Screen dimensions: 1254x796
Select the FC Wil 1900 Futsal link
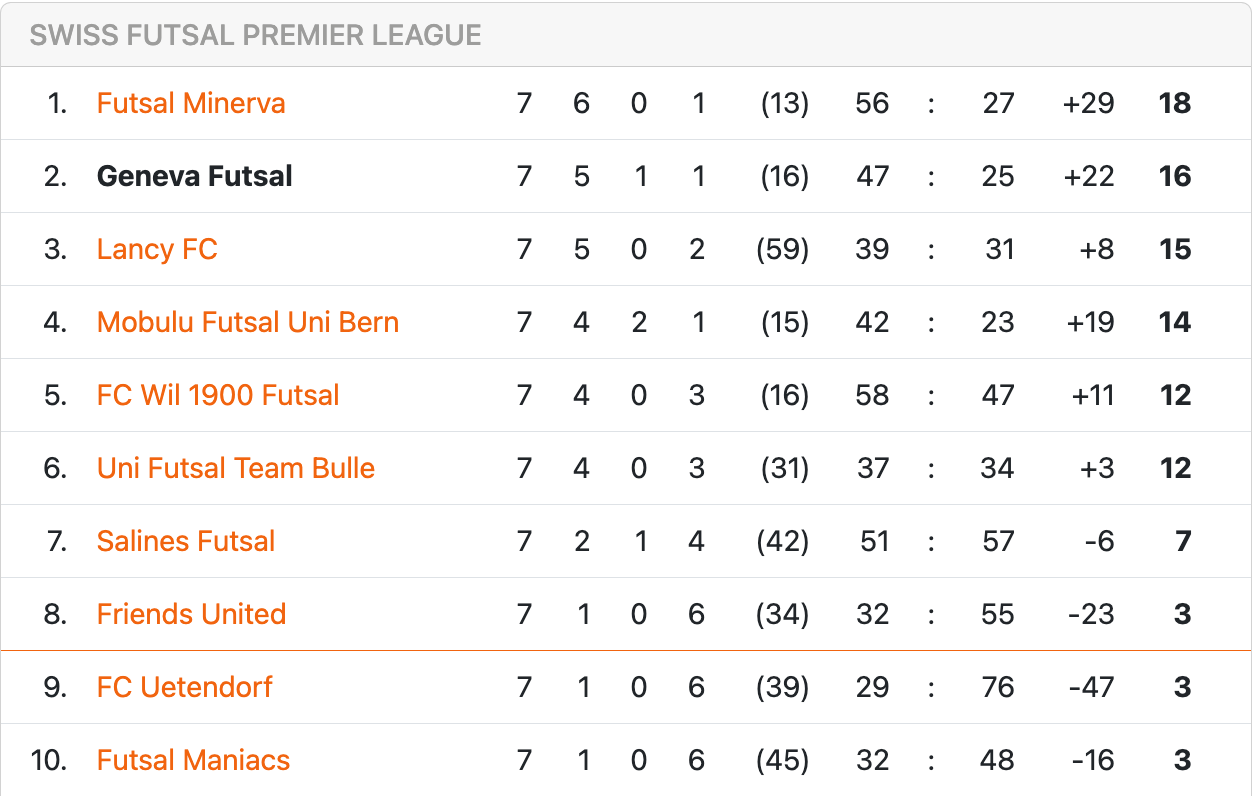pos(218,395)
